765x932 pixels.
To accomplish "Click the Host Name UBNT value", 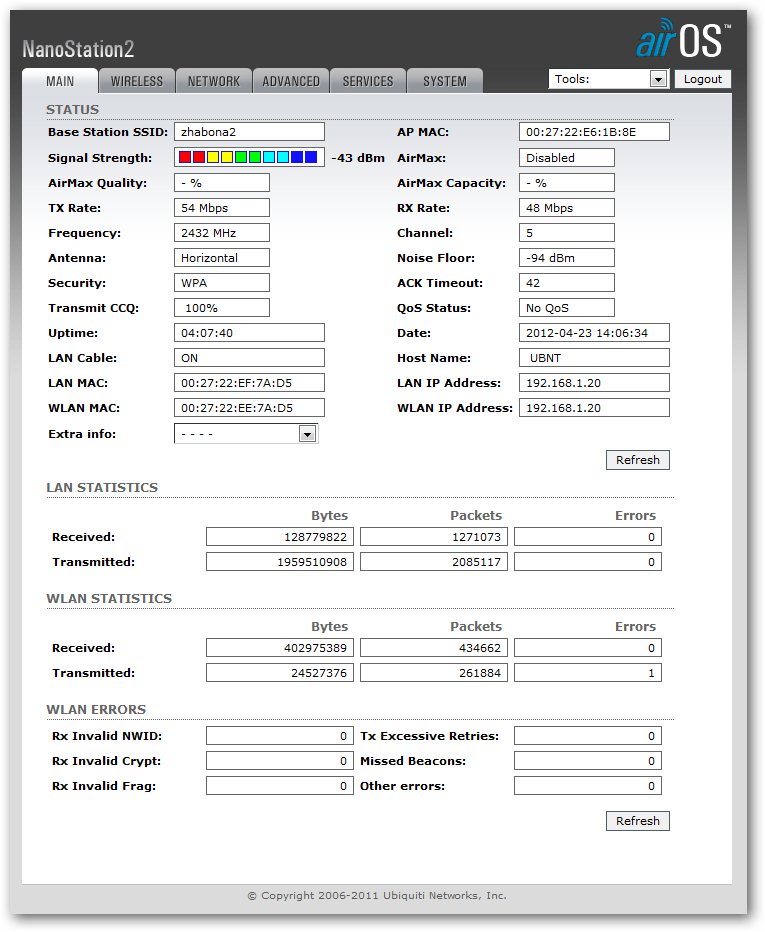I will tap(594, 358).
